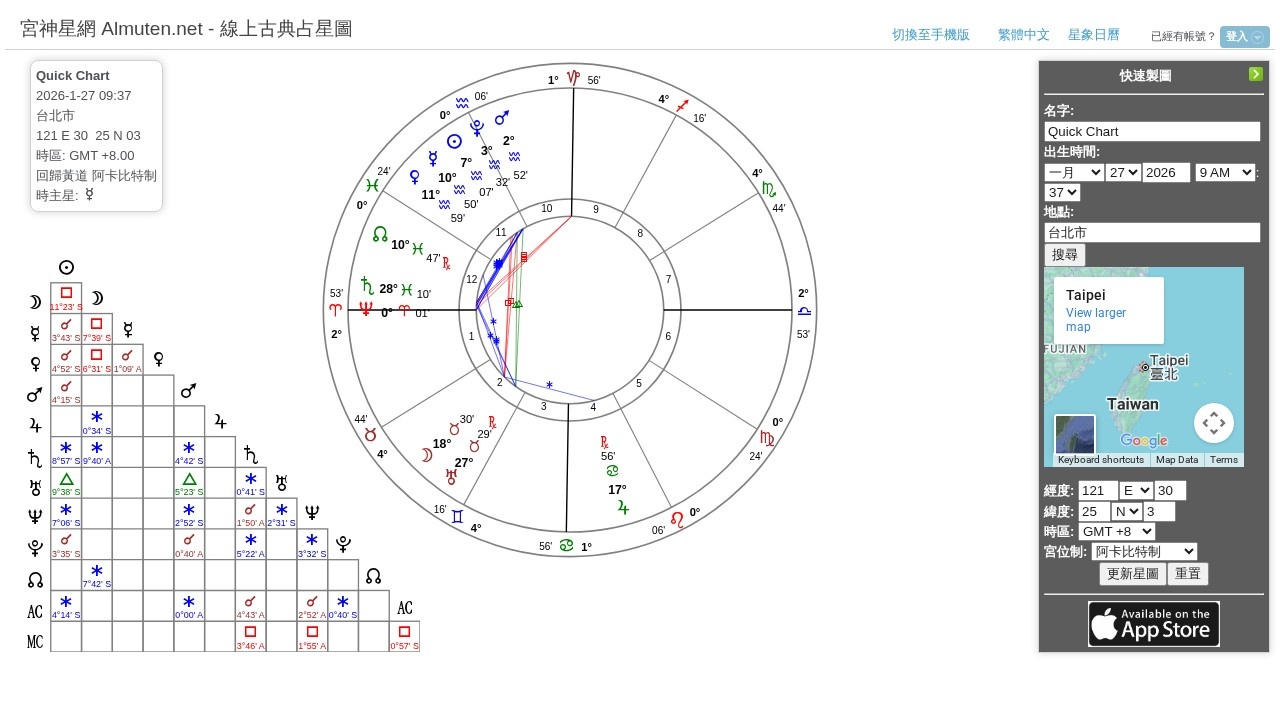This screenshot has width=1280, height=720.
Task: Open the 9 AM hour dropdown
Action: pos(1225,172)
